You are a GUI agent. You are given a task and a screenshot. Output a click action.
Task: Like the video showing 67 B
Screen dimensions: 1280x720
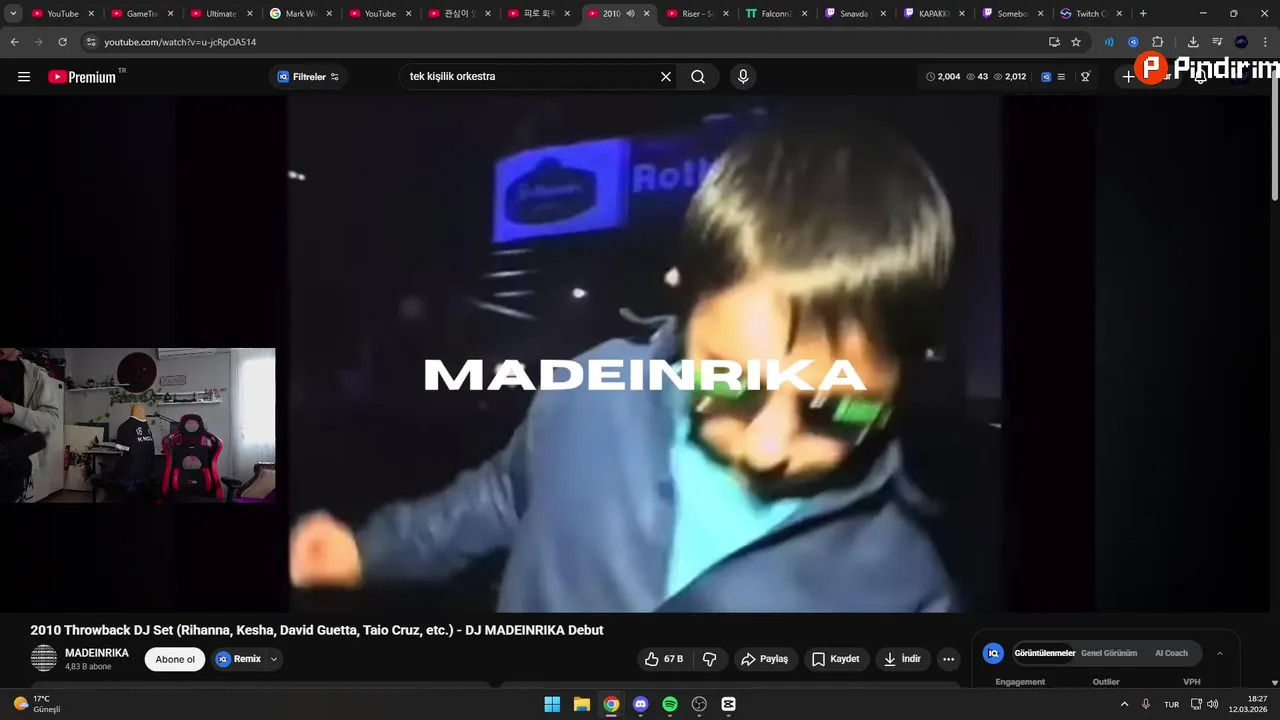pyautogui.click(x=664, y=659)
